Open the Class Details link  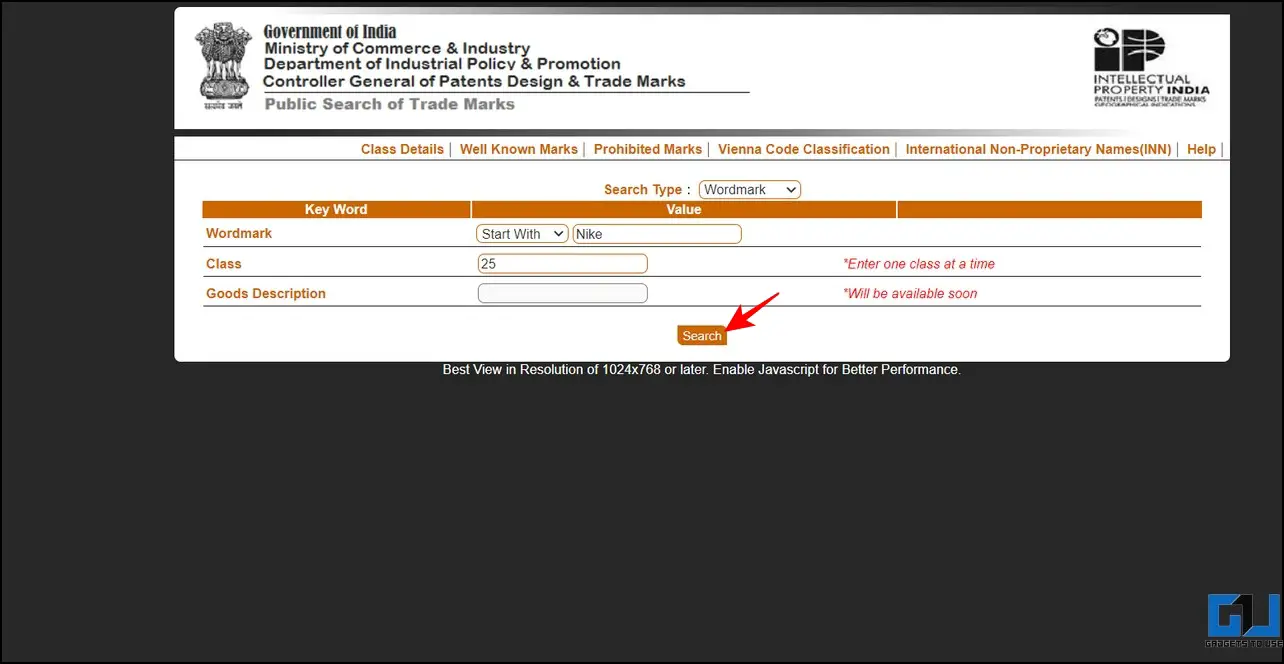[x=402, y=149]
